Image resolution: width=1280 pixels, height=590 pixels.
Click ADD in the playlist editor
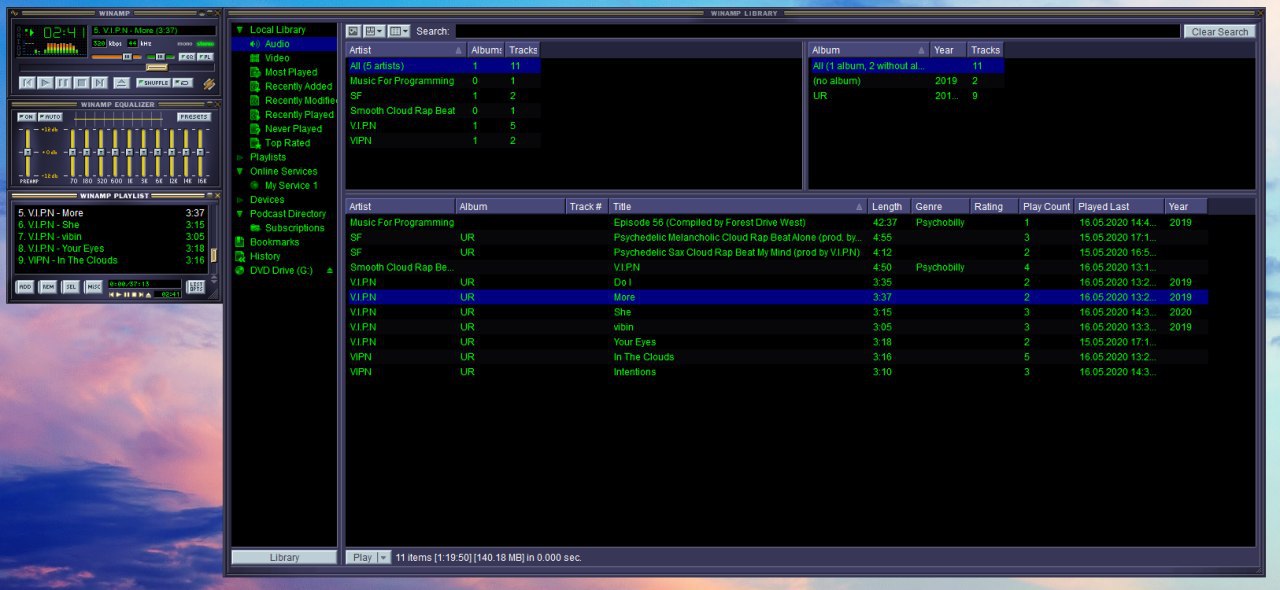point(25,287)
